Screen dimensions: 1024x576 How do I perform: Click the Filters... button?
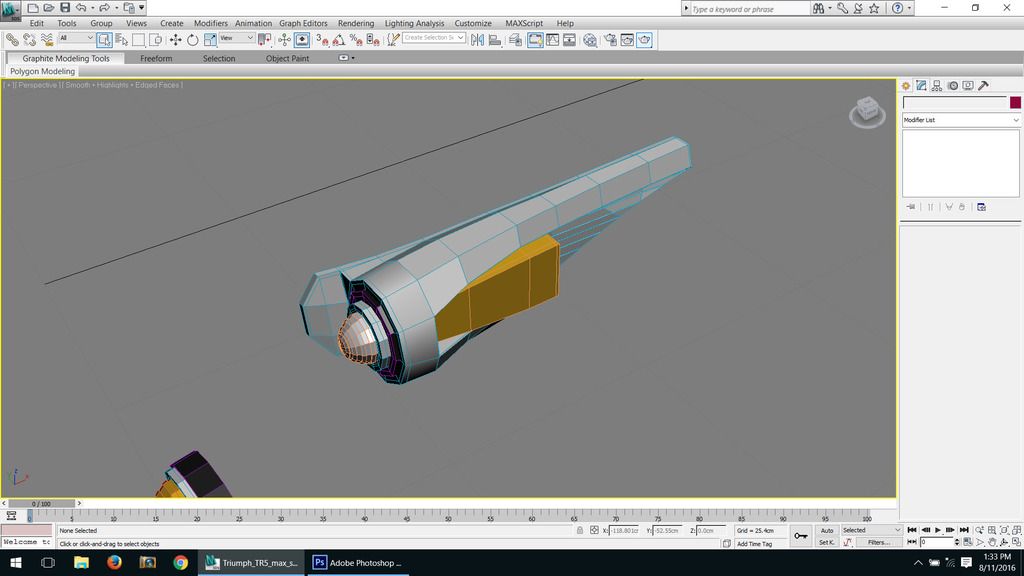[x=879, y=542]
